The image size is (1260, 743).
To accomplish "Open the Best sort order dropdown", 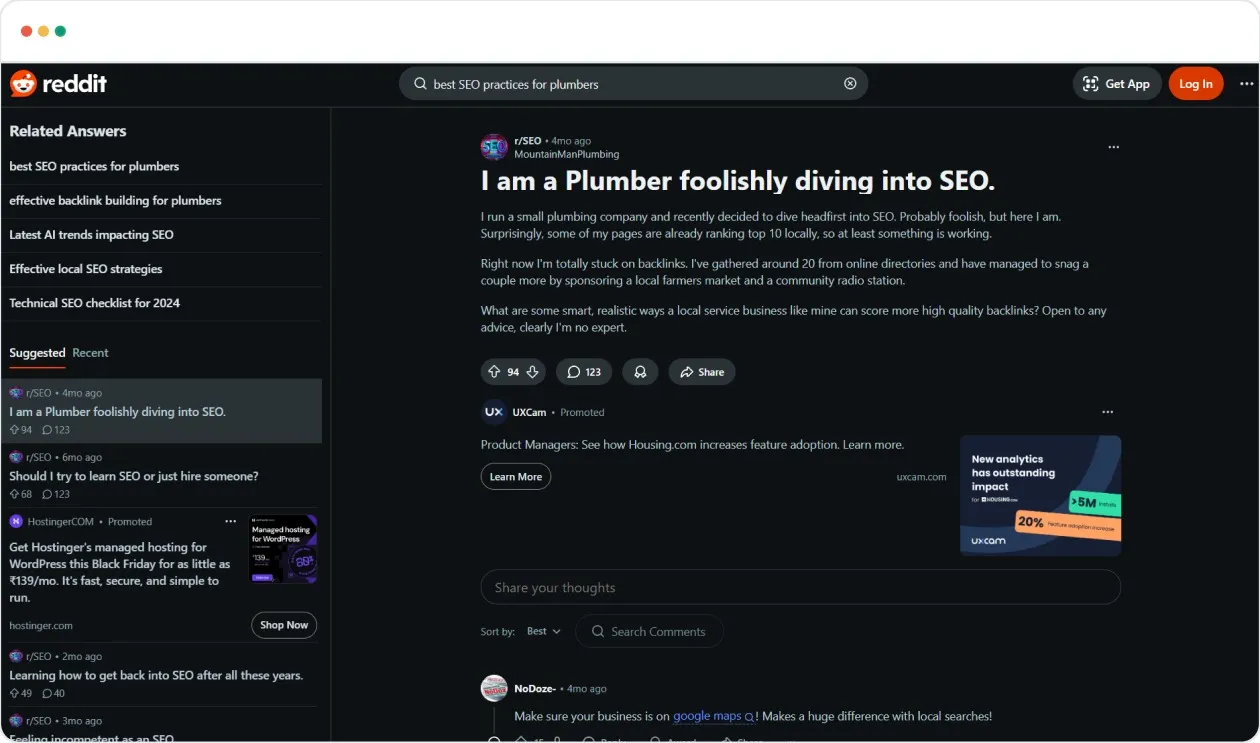I will tap(543, 631).
